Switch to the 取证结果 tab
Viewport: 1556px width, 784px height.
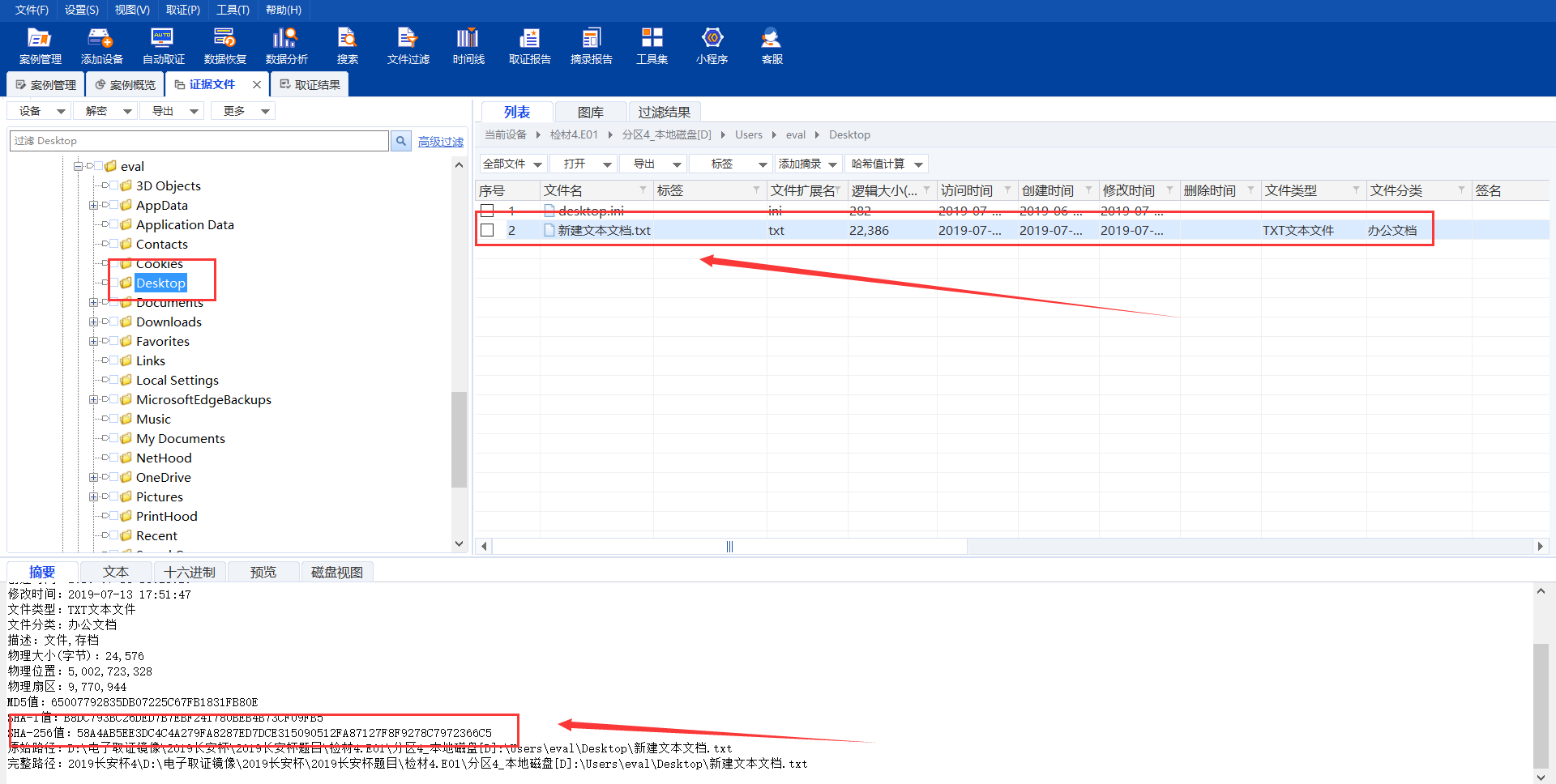[x=310, y=84]
